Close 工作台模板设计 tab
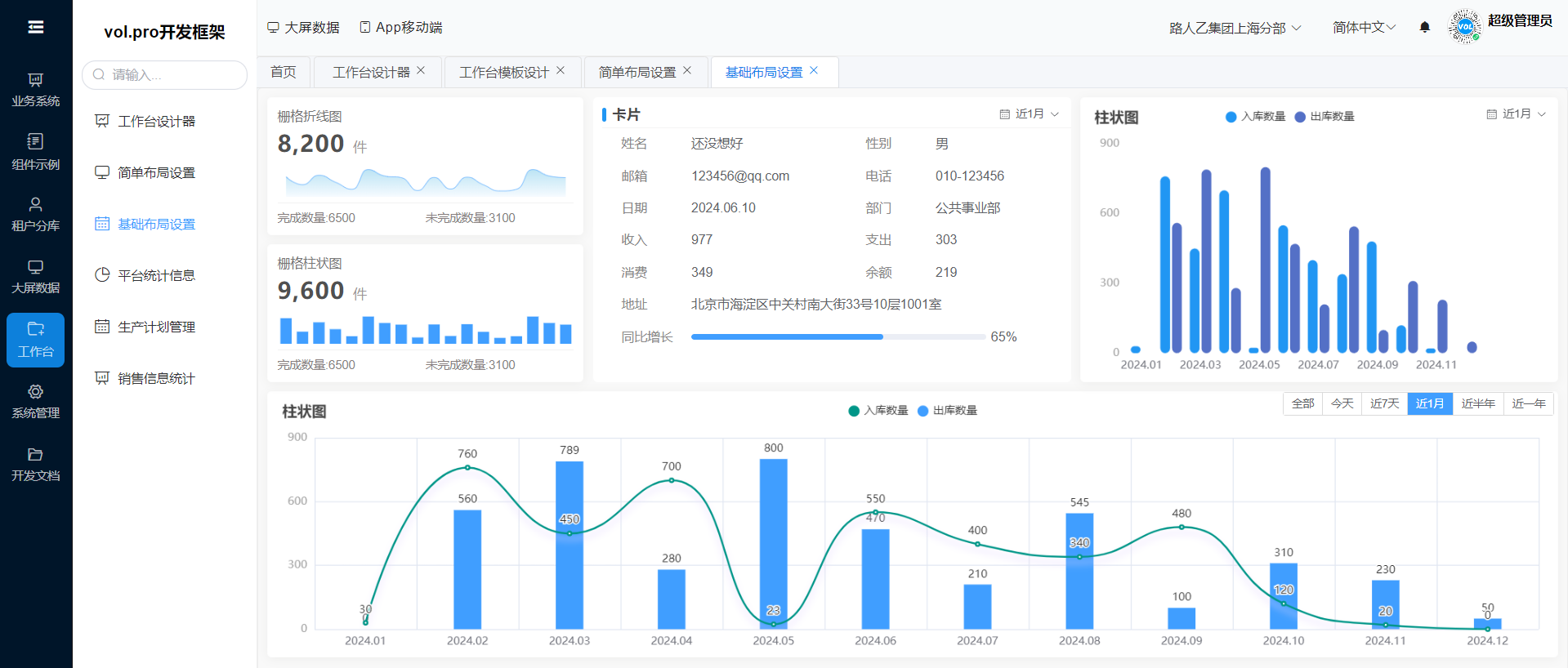Image resolution: width=1568 pixels, height=668 pixels. [561, 70]
